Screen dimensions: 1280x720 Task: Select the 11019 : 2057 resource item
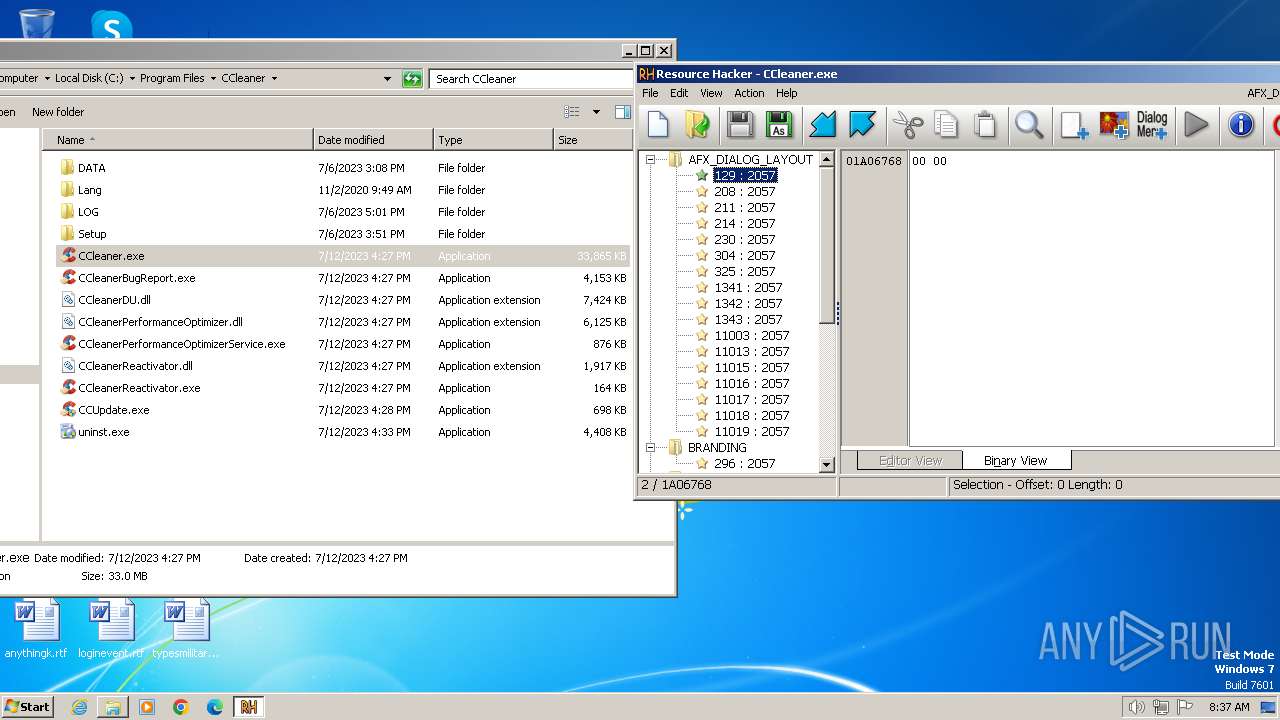click(x=752, y=431)
